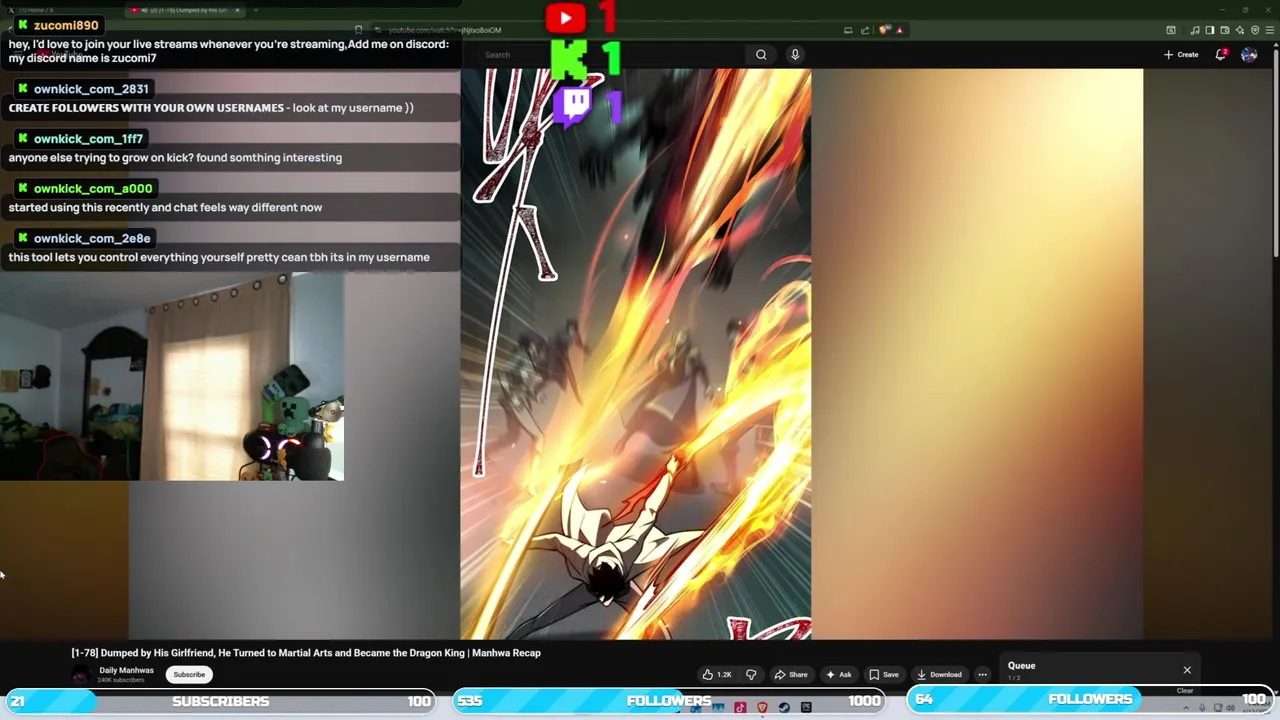Image resolution: width=1280 pixels, height=720 pixels.
Task: Click the Kick 535 followers goal bar
Action: tap(669, 701)
